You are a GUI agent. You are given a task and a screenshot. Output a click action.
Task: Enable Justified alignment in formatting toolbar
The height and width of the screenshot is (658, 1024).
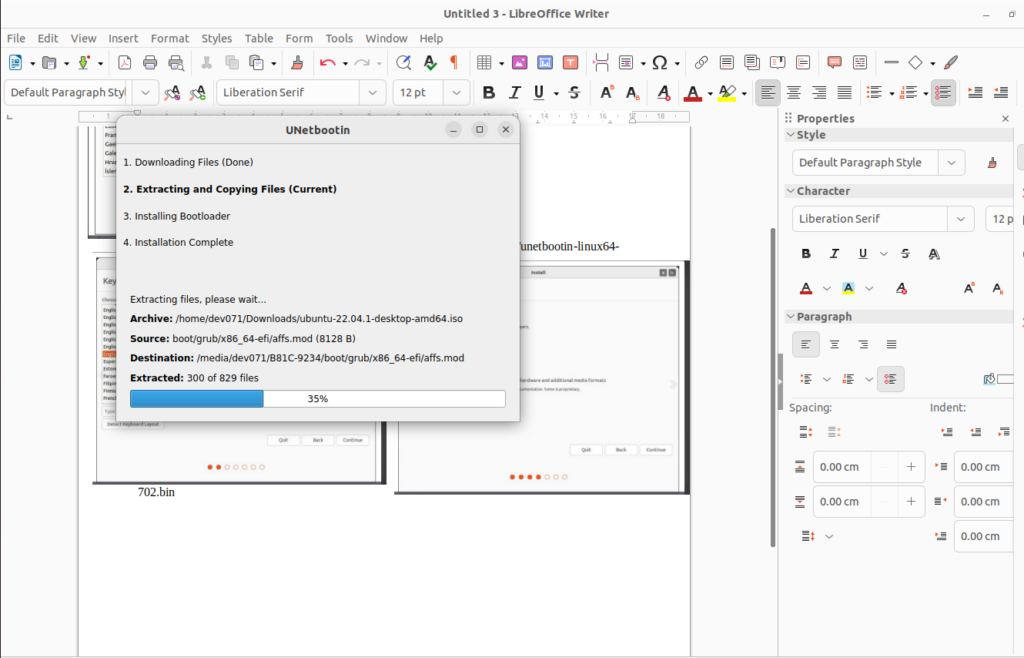point(844,93)
